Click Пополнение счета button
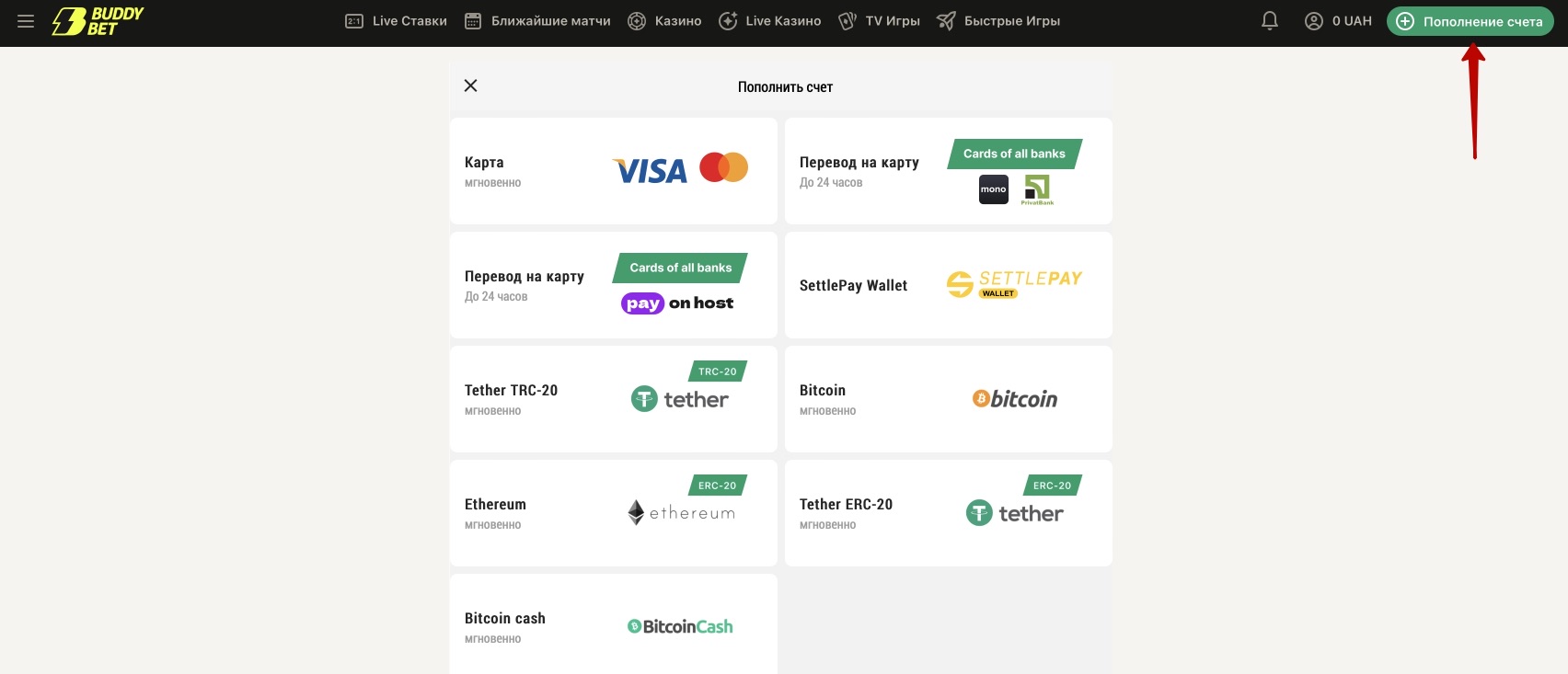Image resolution: width=1568 pixels, height=674 pixels. click(x=1470, y=21)
